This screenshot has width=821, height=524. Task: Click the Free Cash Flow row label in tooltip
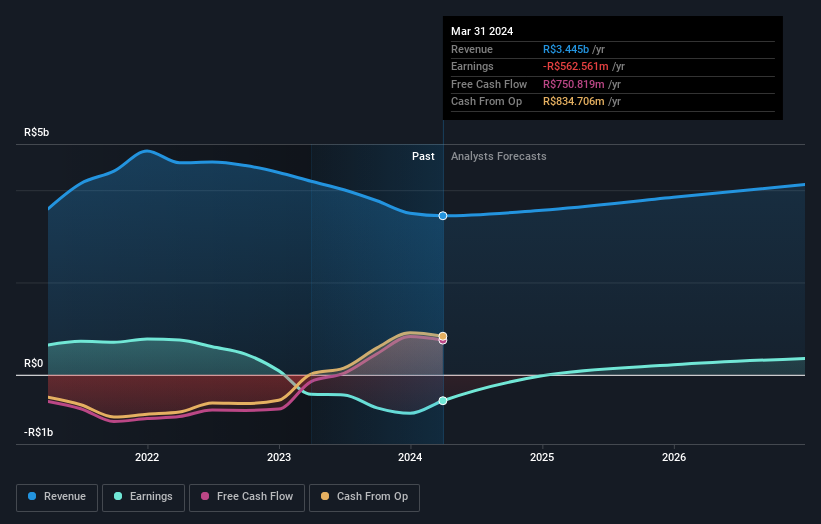click(x=489, y=84)
